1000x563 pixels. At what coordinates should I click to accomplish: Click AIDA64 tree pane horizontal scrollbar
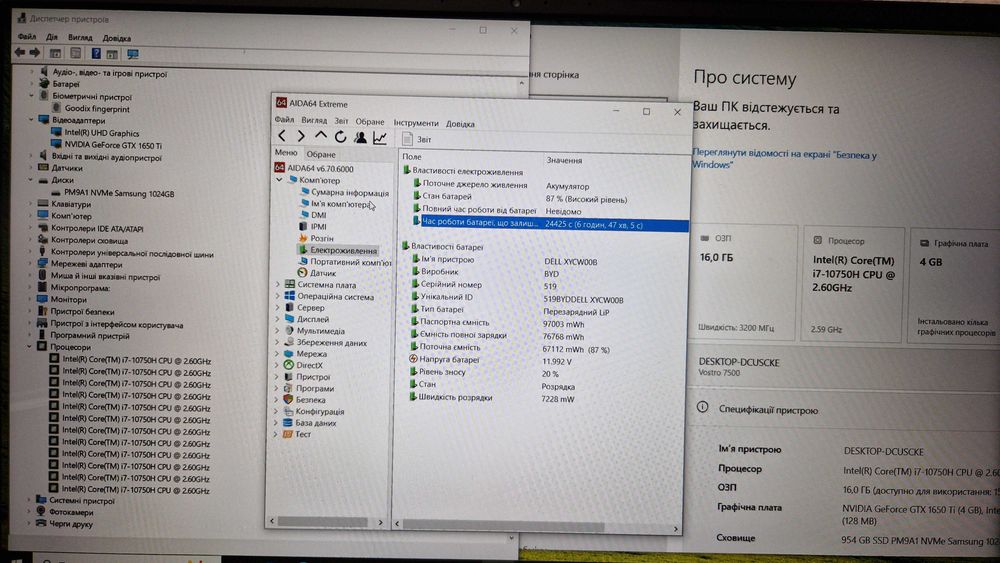point(323,522)
